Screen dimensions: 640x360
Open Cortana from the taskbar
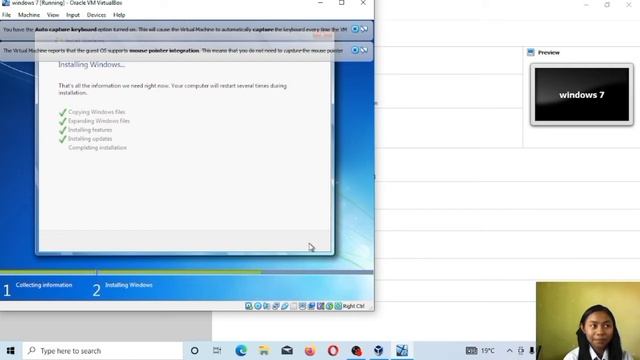195,351
